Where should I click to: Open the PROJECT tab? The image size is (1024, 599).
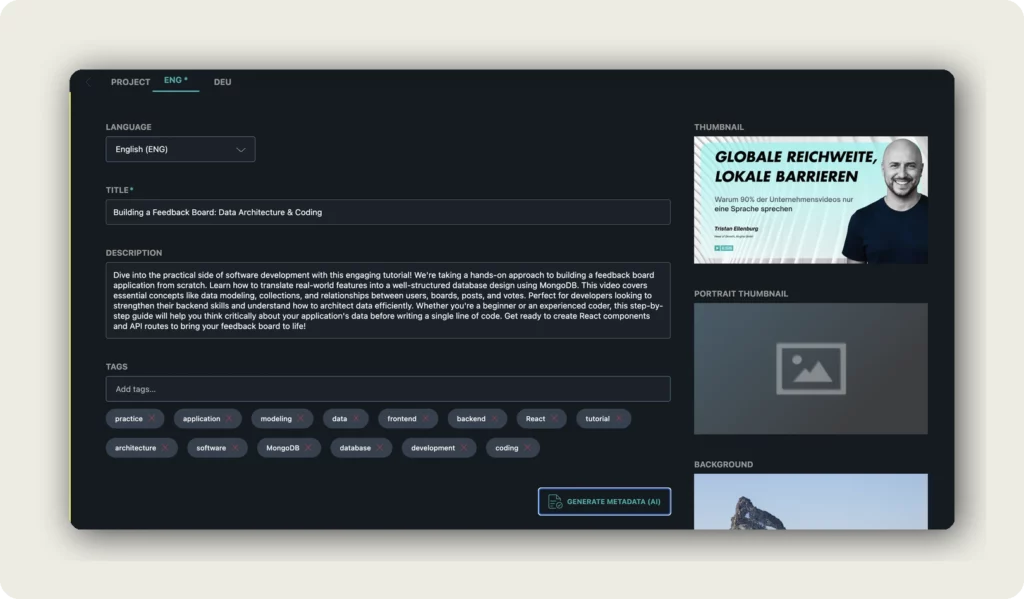131,82
